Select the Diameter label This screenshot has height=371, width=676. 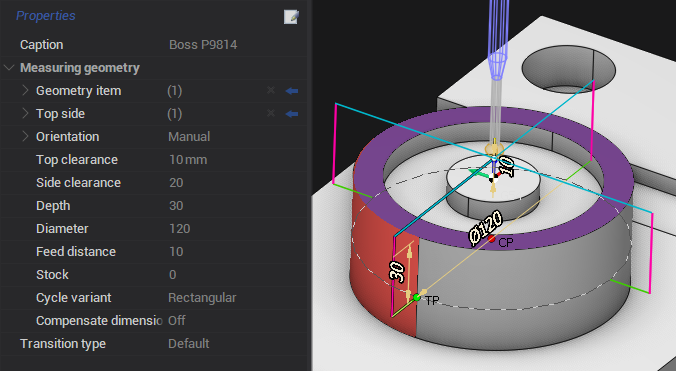click(62, 229)
